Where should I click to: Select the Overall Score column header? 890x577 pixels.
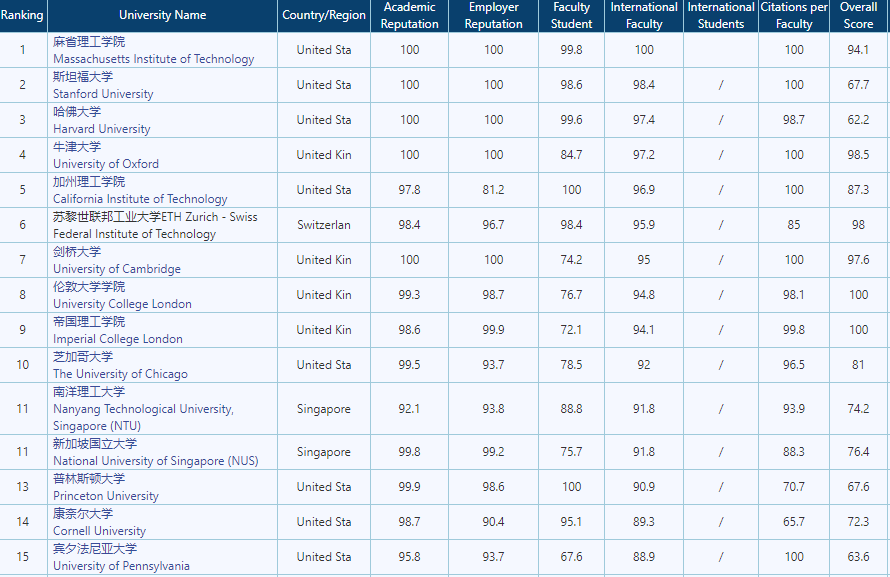coord(858,15)
